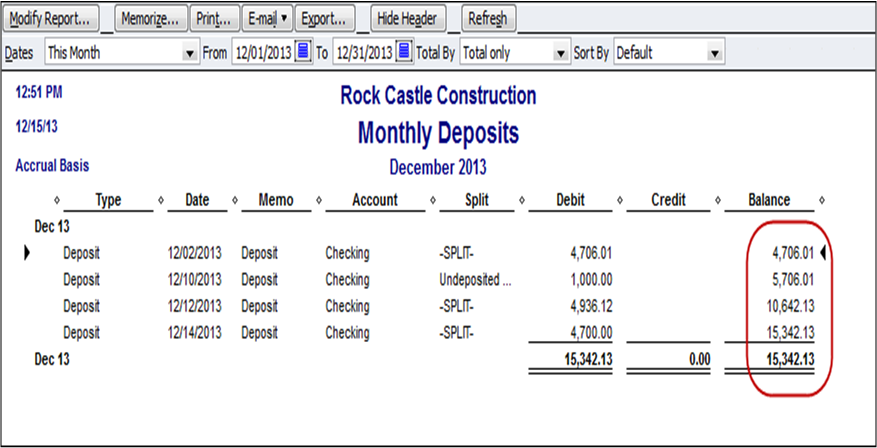
Task: Select the Split column header
Action: (x=477, y=200)
